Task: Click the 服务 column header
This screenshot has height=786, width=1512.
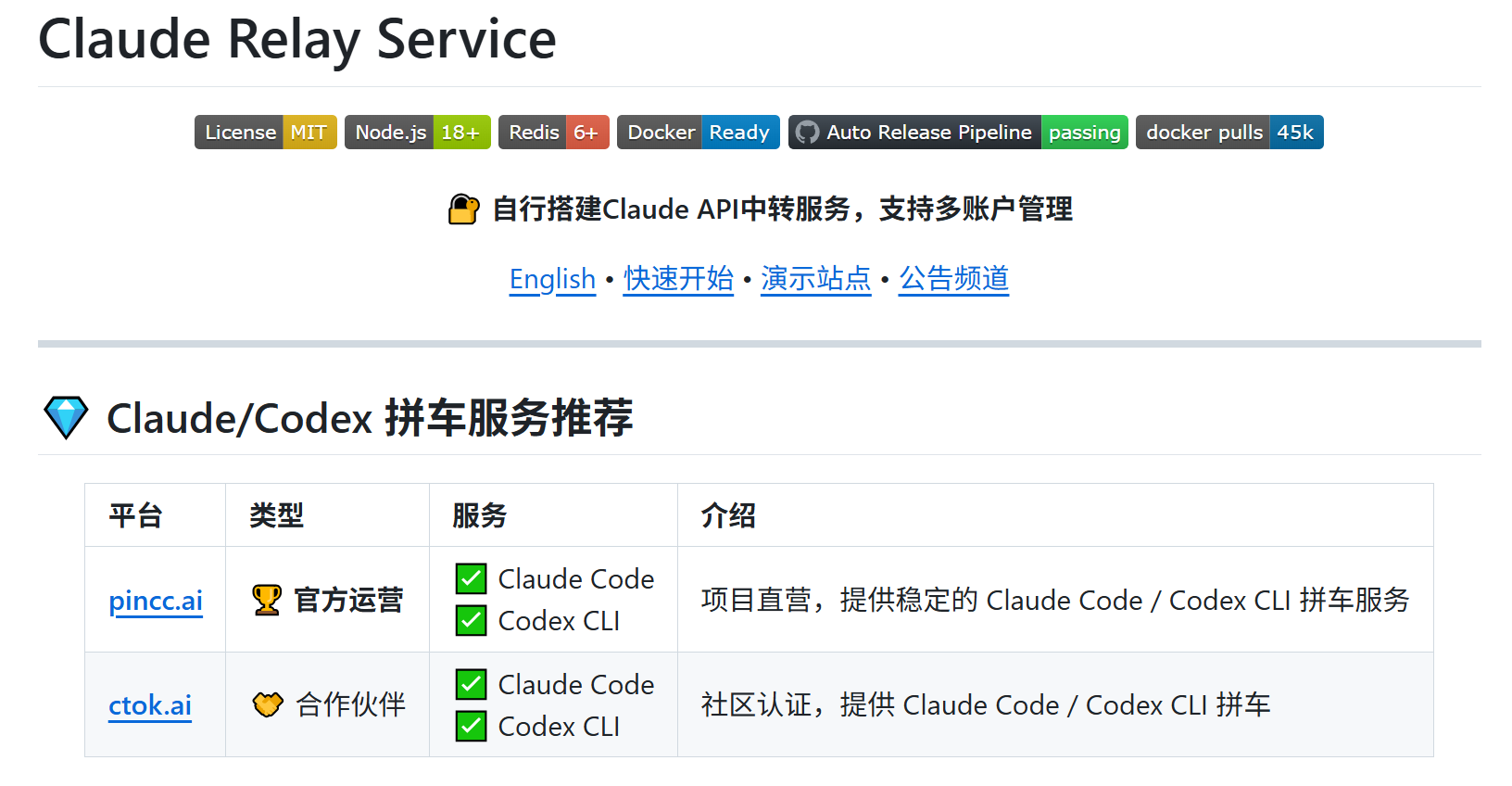Action: (x=480, y=515)
